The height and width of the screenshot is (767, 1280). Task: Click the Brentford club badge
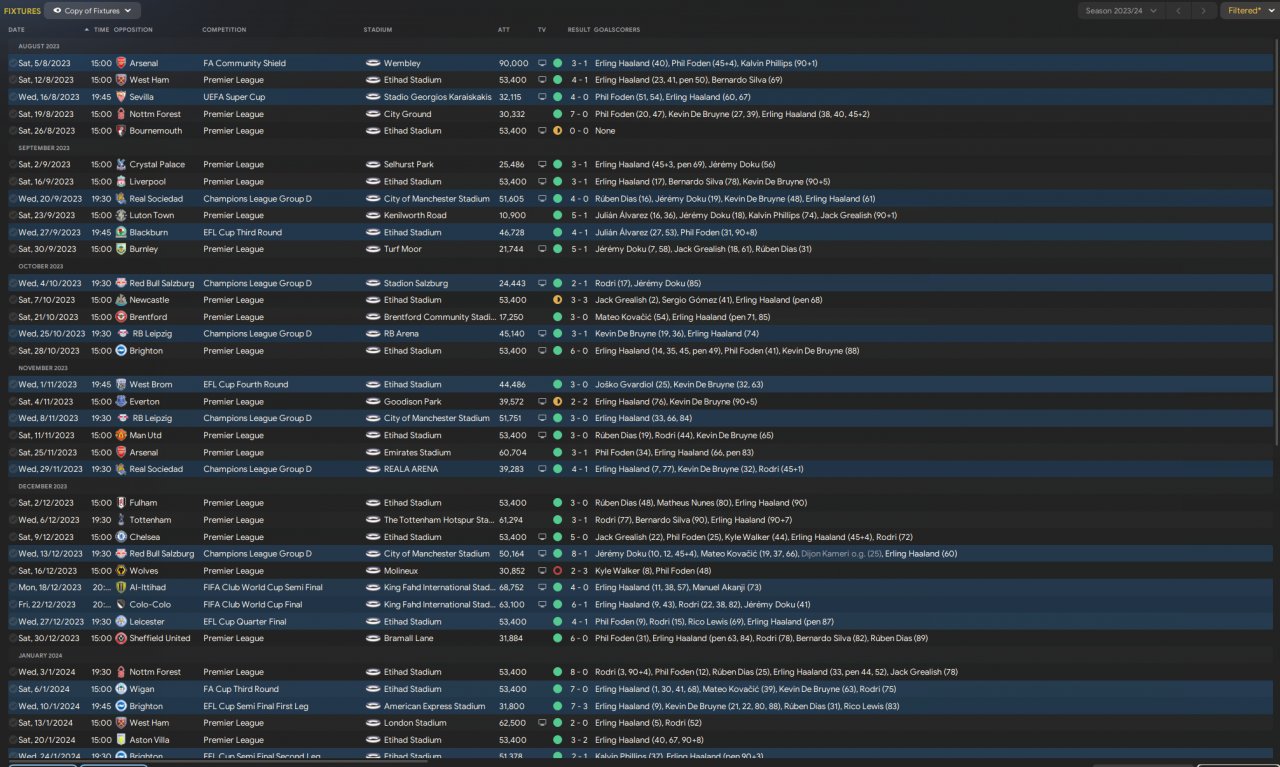(x=121, y=317)
